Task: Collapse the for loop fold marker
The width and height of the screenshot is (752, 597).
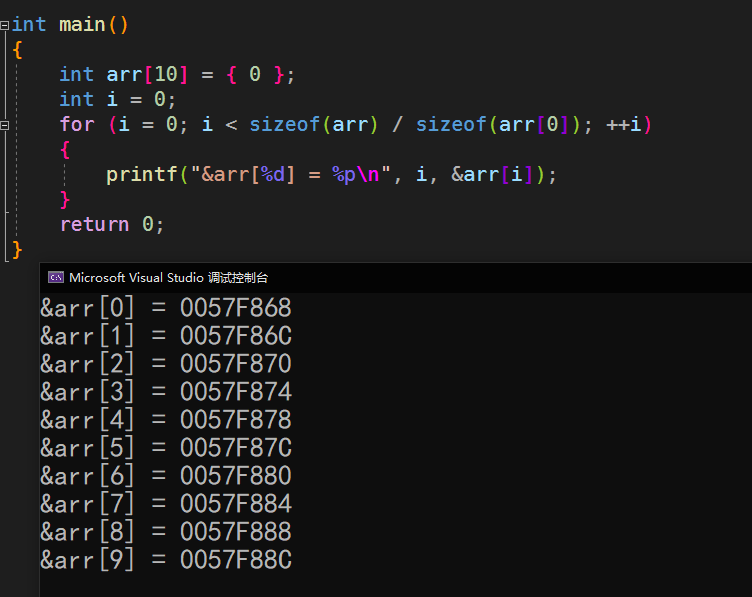Action: coord(4,126)
